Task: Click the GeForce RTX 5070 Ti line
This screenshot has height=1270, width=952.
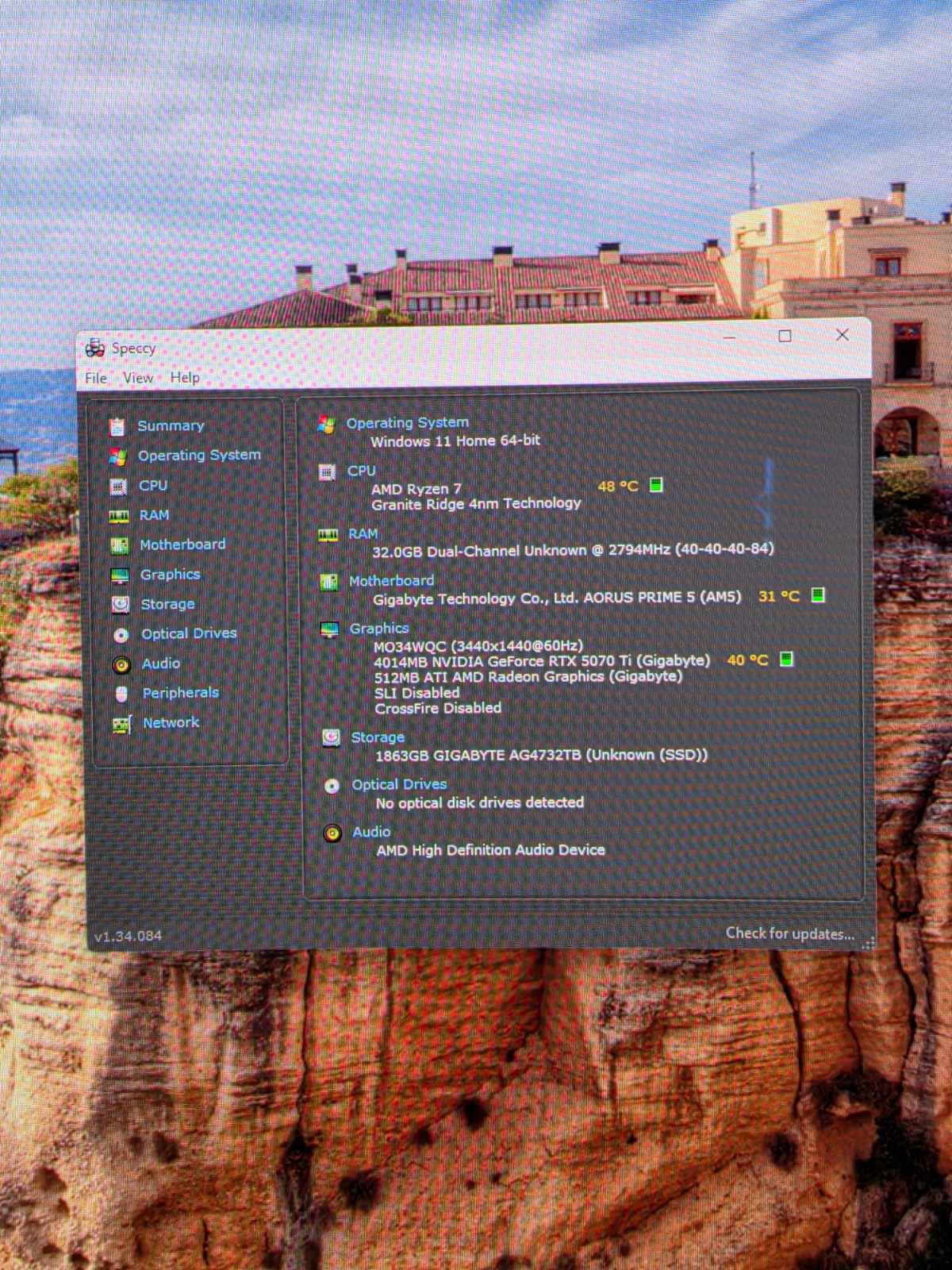Action: [542, 661]
